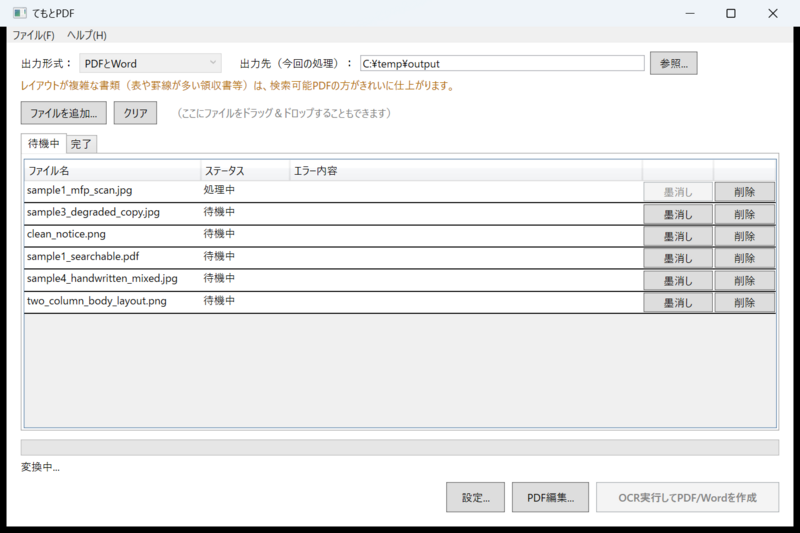The image size is (800, 533).
Task: Click the ファイルを追加... button
Action: [64, 113]
